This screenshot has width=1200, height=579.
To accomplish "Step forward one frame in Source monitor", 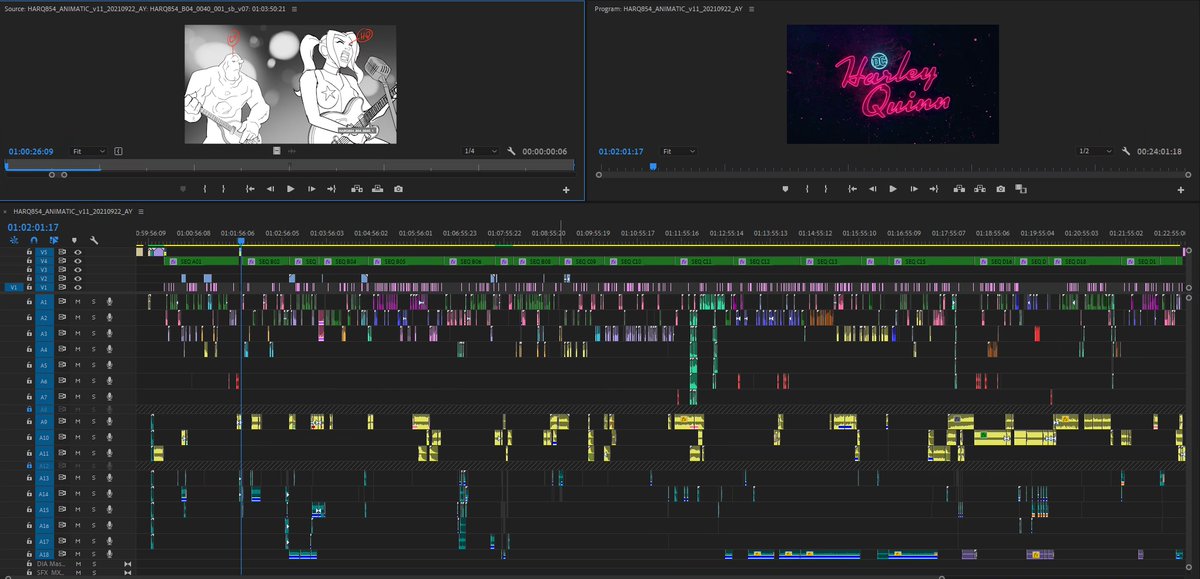I will point(312,188).
